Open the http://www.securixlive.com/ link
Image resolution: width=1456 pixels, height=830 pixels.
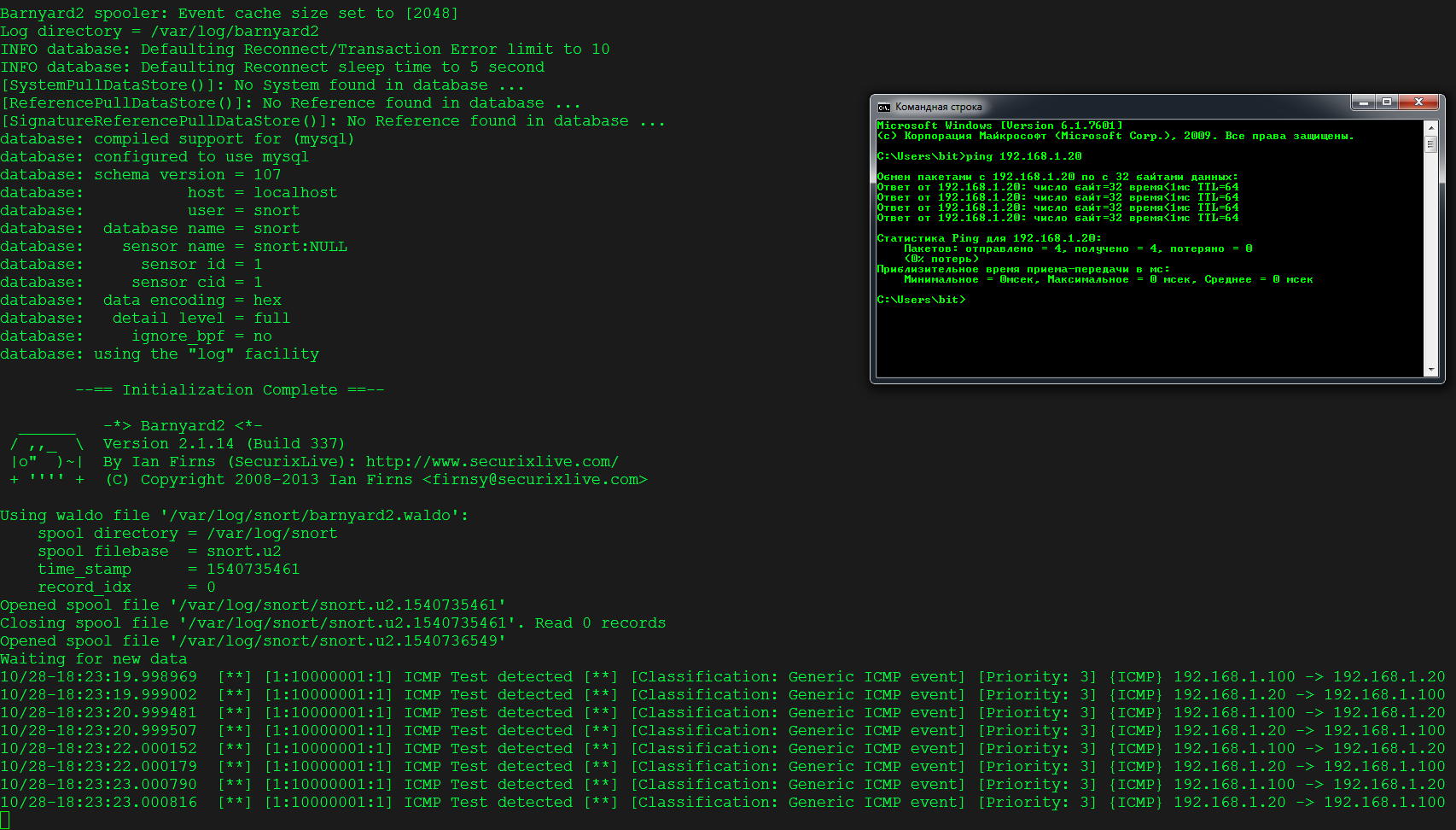492,462
